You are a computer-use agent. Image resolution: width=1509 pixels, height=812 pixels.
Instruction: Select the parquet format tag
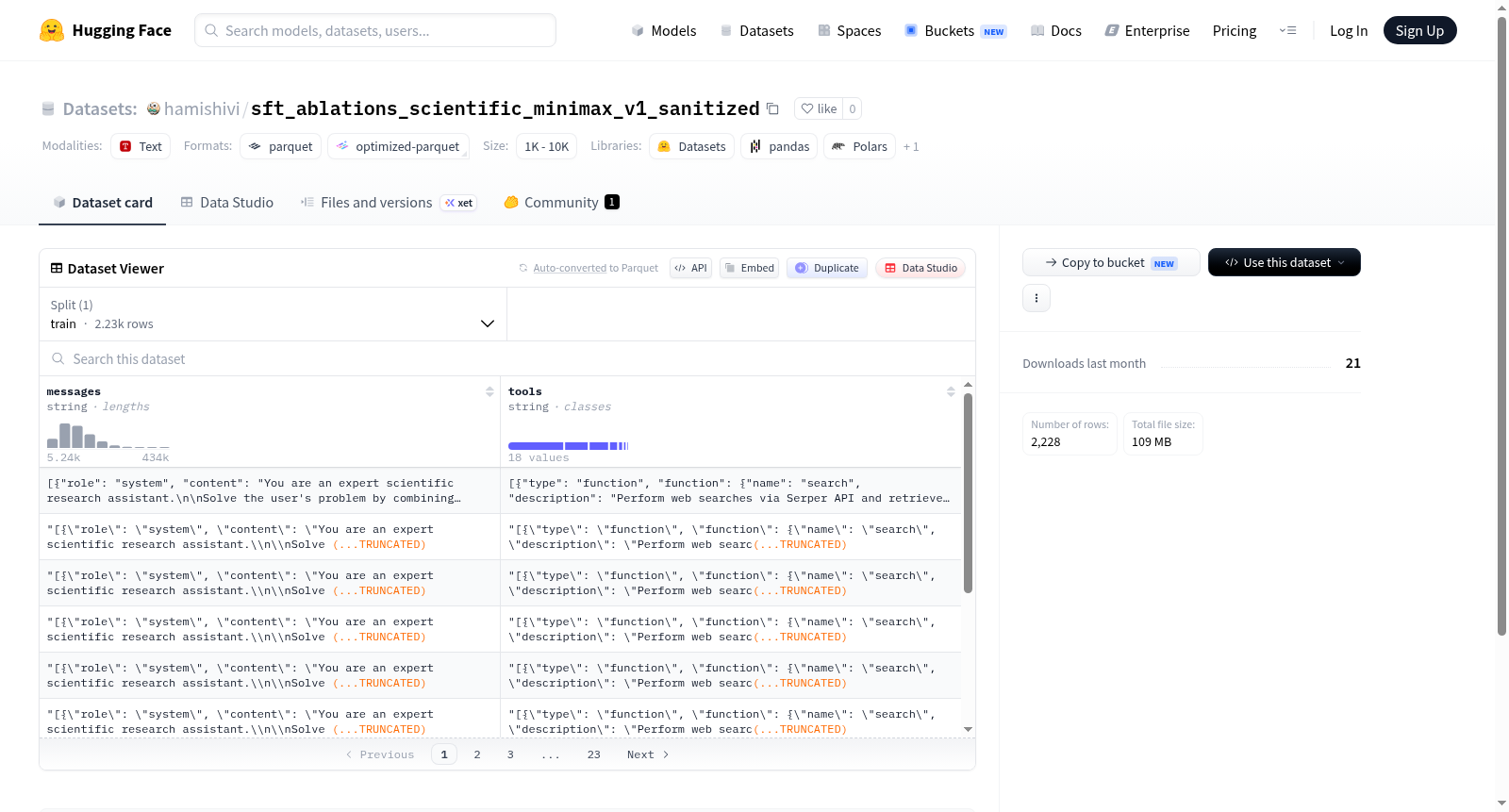coord(281,146)
